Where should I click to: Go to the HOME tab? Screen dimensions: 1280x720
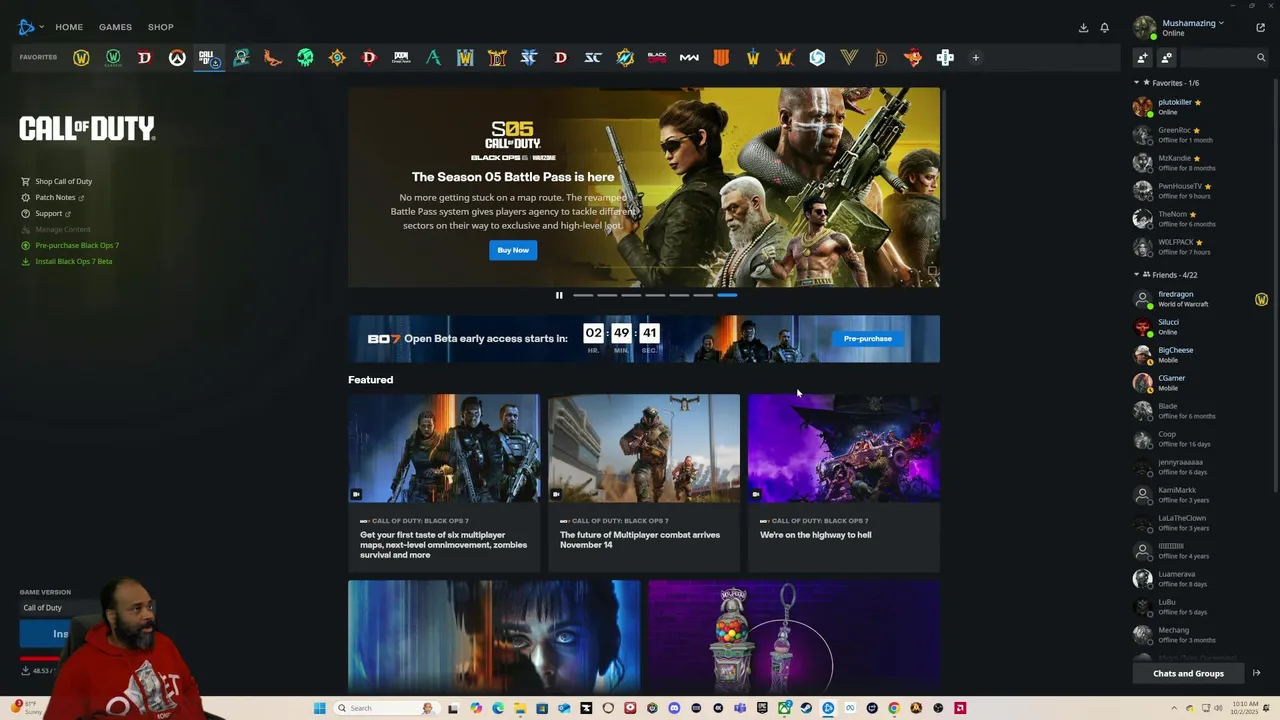click(x=69, y=27)
